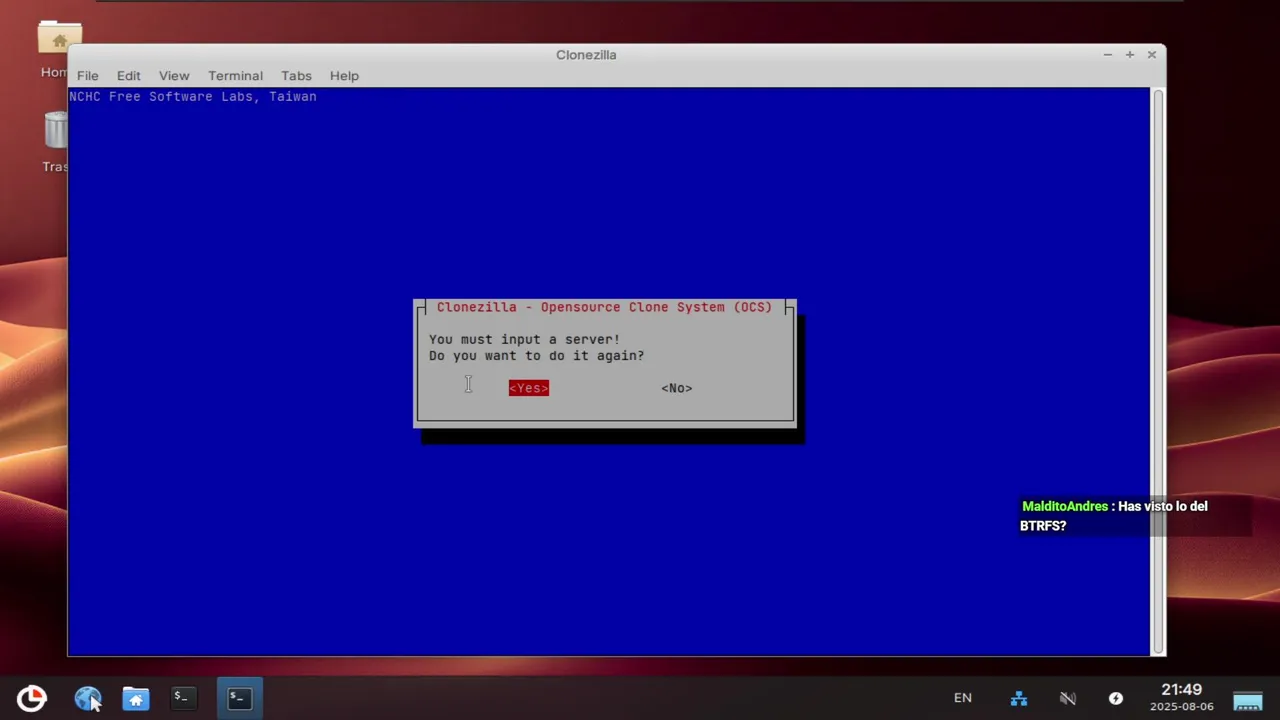
Task: Open the Terminal menu
Action: [x=235, y=76]
